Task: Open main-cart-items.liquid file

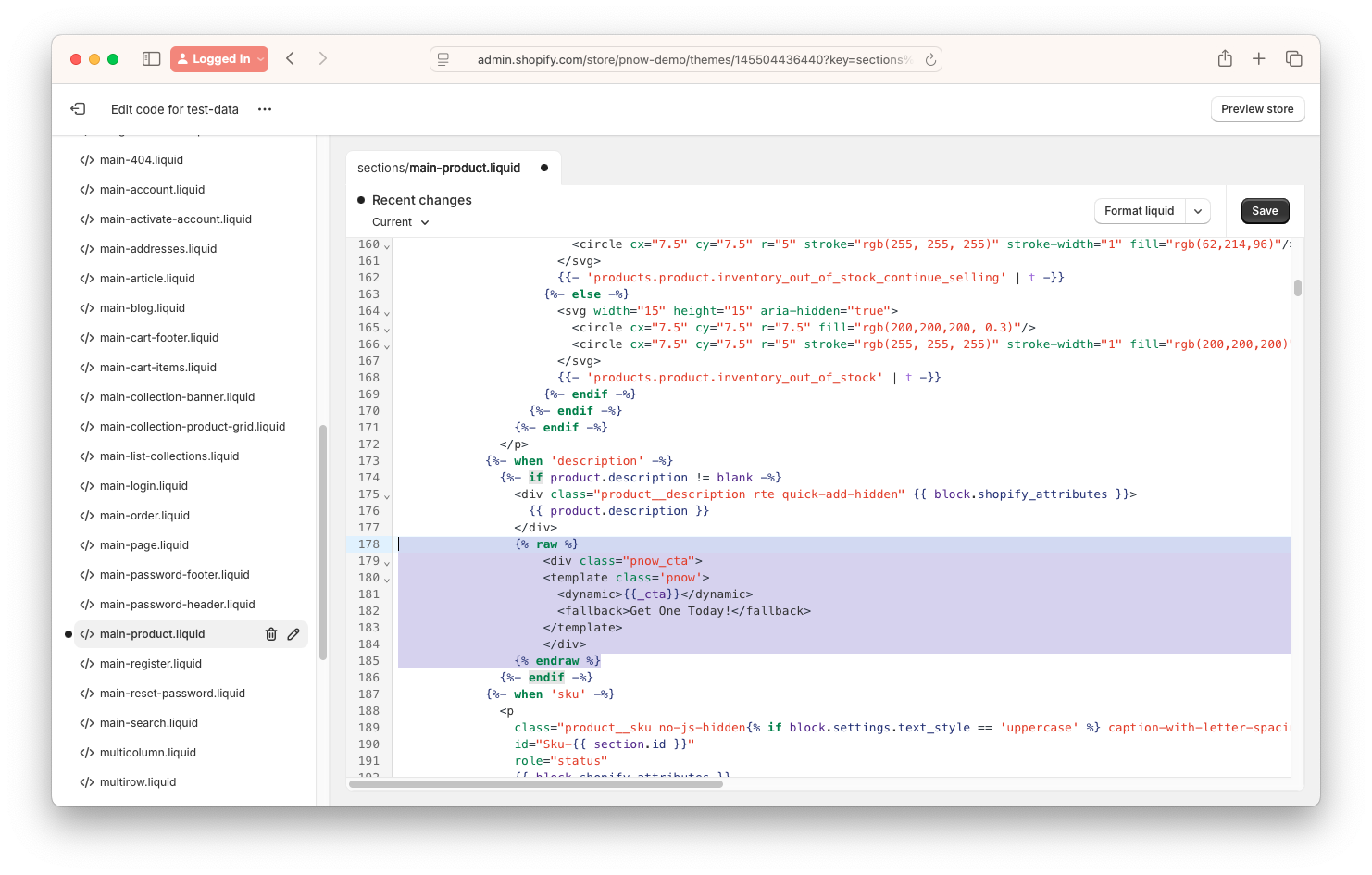Action: pyautogui.click(x=158, y=368)
